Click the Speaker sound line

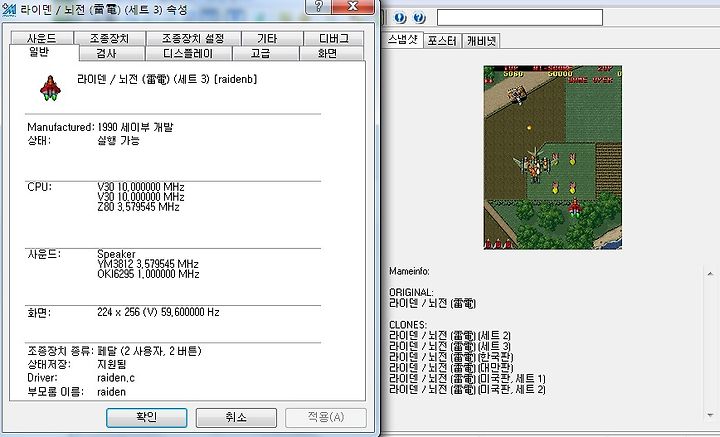[x=116, y=254]
